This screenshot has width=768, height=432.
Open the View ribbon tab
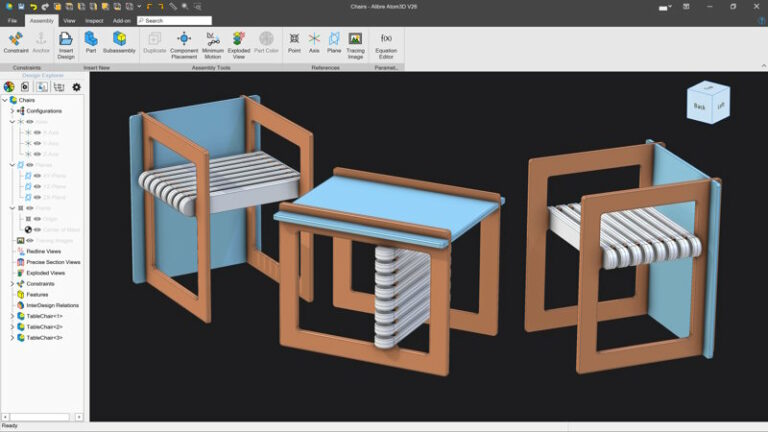pyautogui.click(x=70, y=21)
